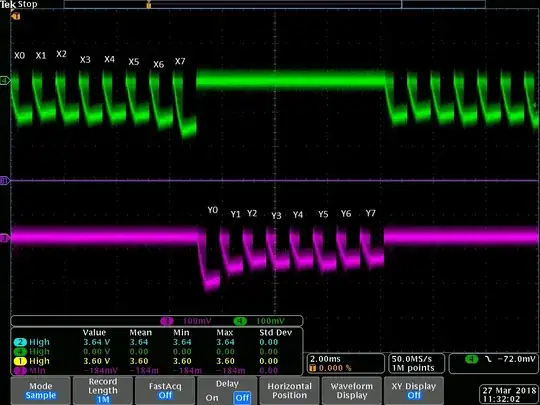Viewport: 540px width, 405px height.
Task: Click the Y2 waveform label
Action: coord(252,214)
